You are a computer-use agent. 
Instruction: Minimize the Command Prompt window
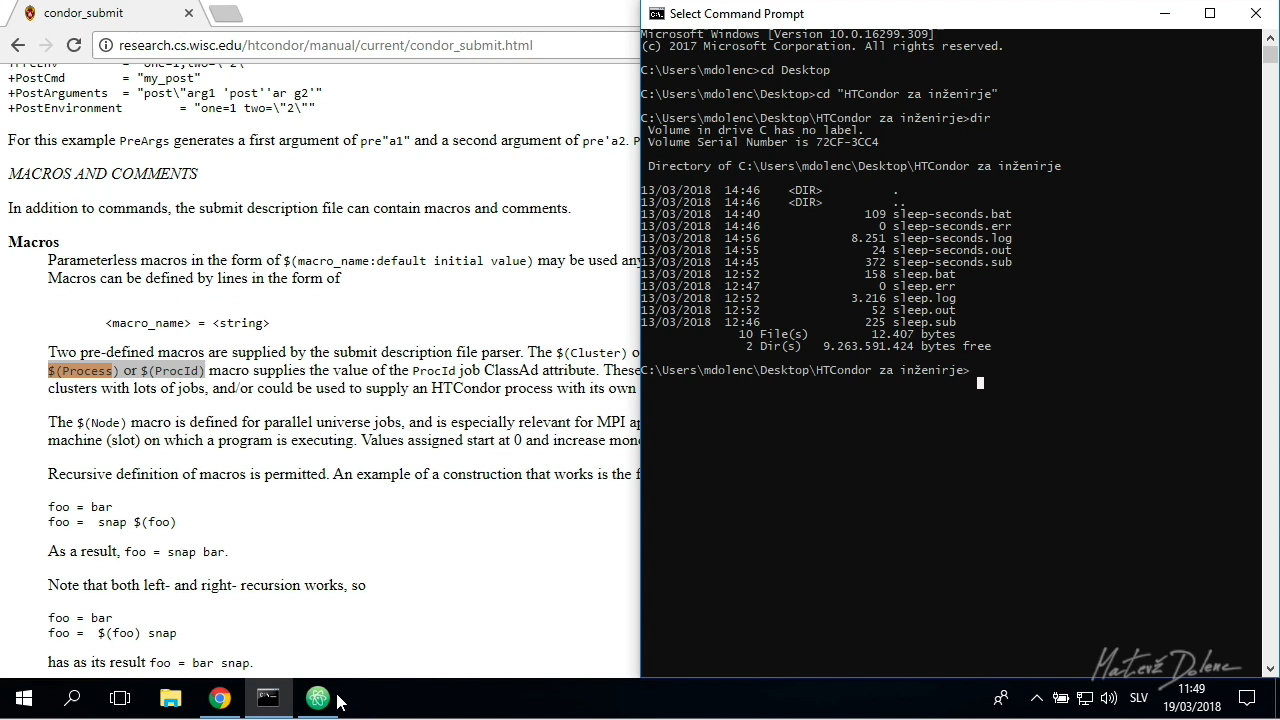point(1164,13)
